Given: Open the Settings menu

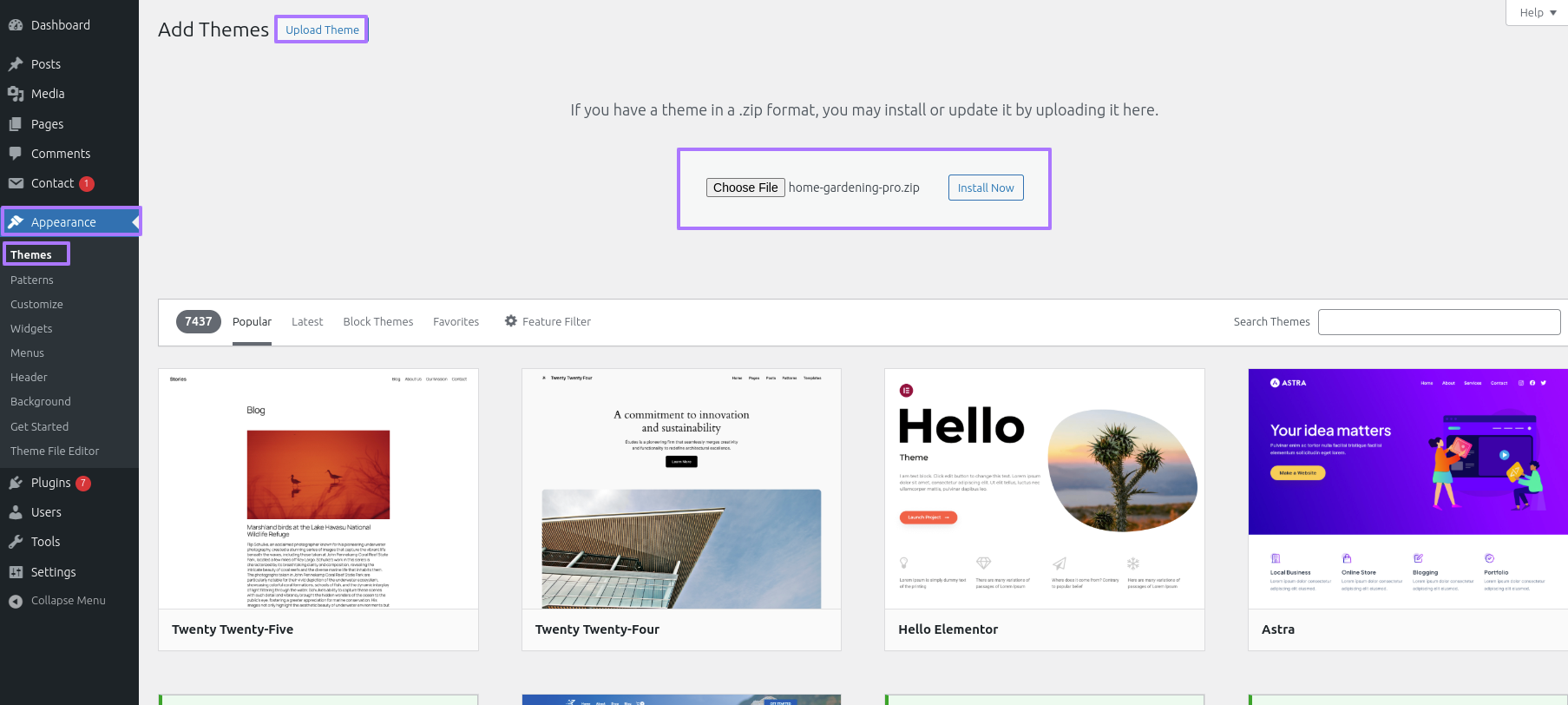Looking at the screenshot, I should click(69, 572).
